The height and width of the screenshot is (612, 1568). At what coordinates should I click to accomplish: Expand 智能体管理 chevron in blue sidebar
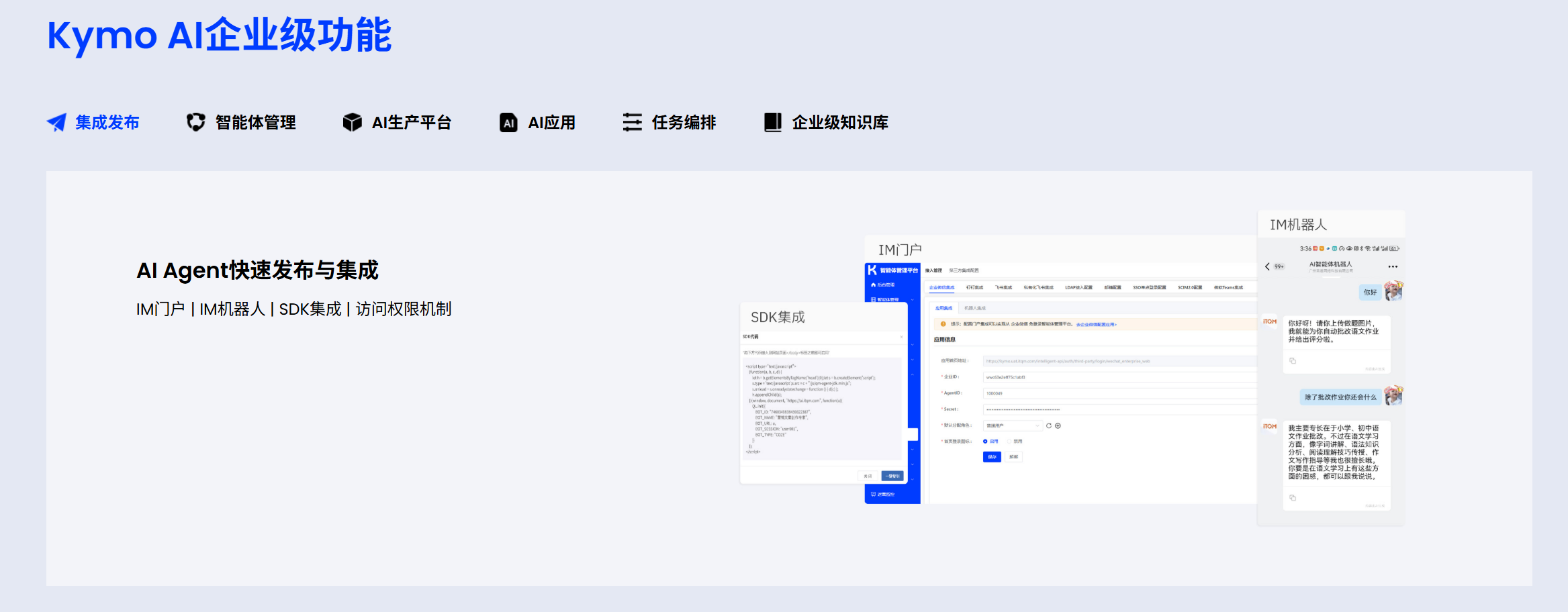(913, 299)
